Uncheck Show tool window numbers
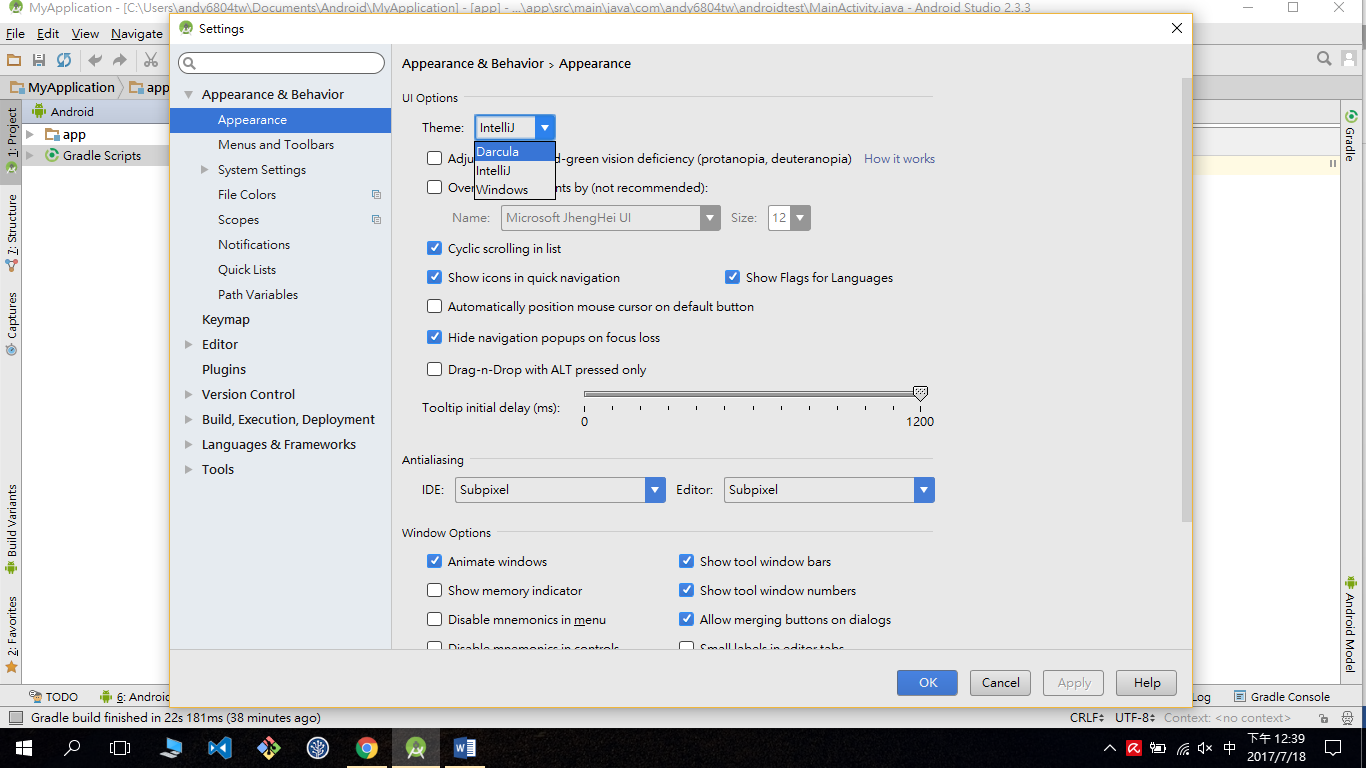 coord(686,590)
